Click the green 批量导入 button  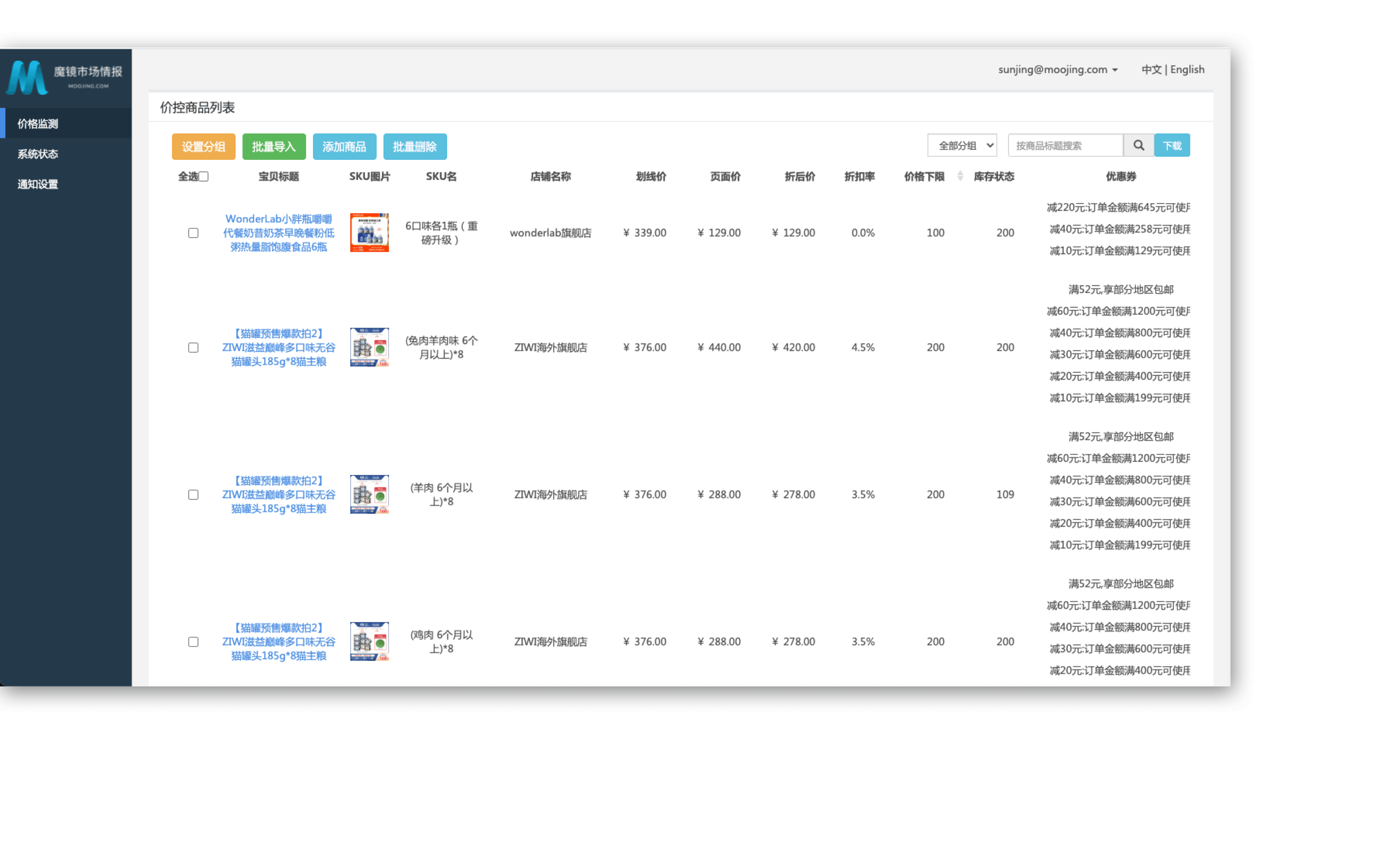click(x=274, y=147)
